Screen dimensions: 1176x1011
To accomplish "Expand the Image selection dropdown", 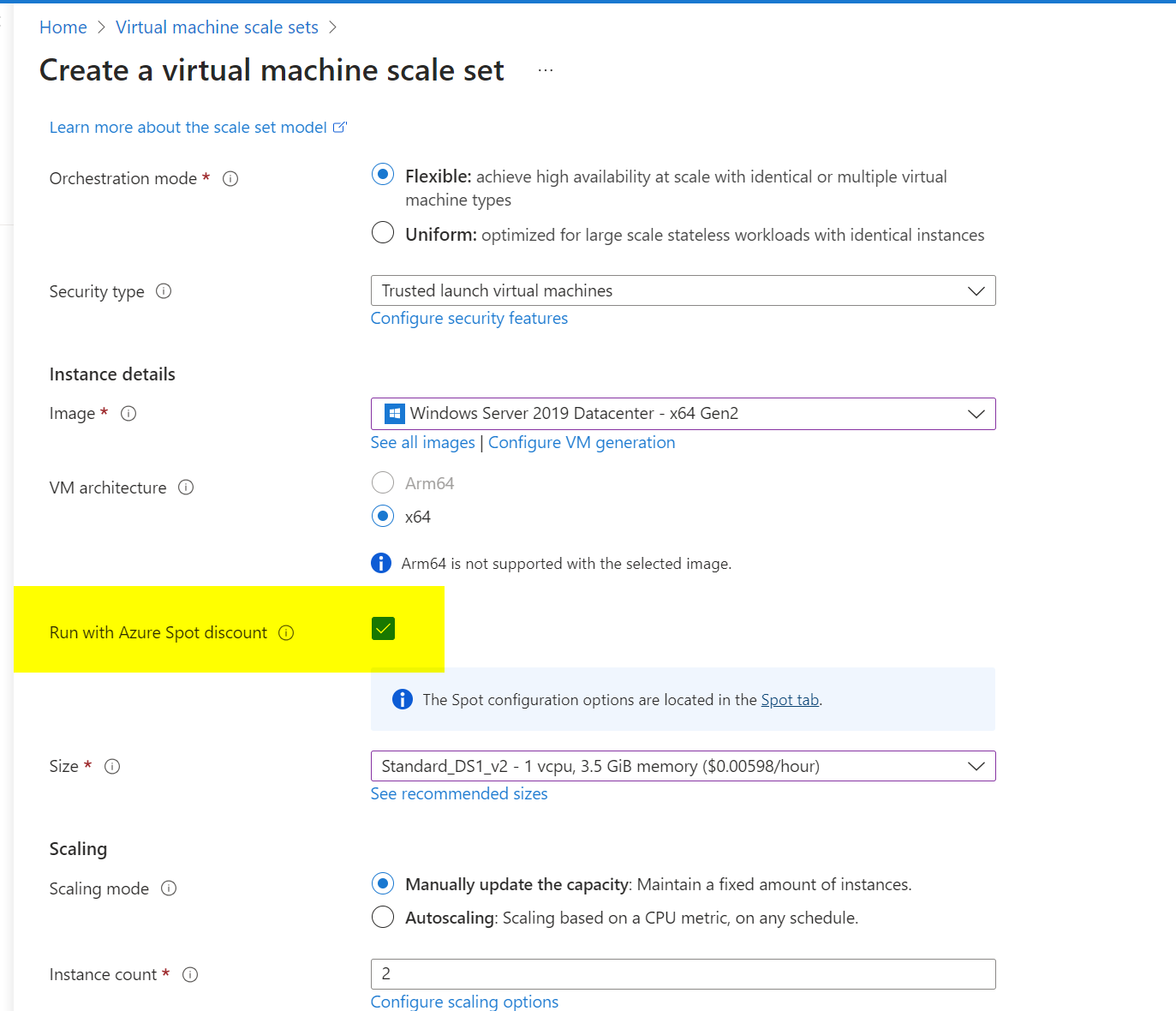I will click(684, 414).
